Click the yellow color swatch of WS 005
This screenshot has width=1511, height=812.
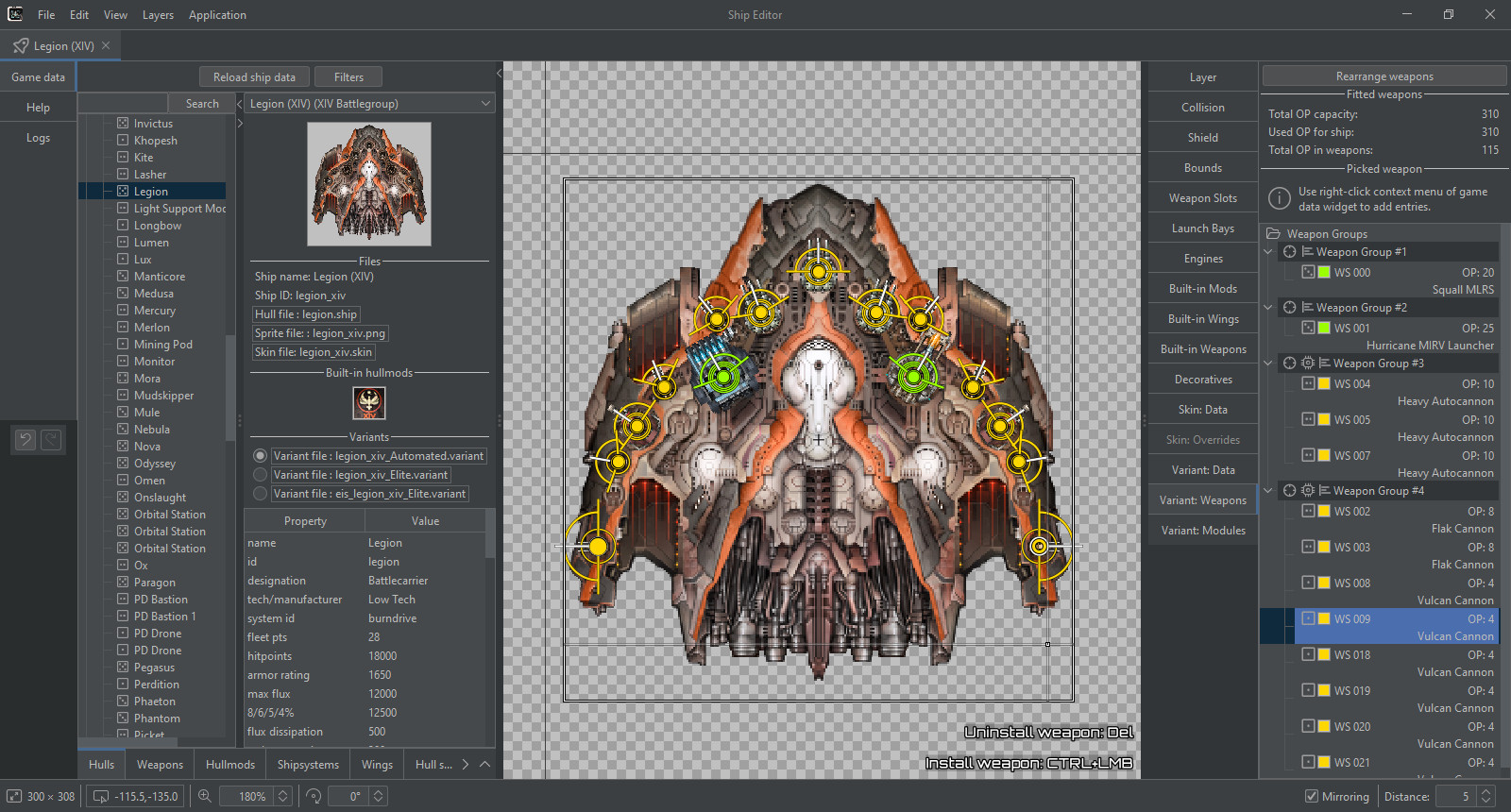tap(1324, 419)
